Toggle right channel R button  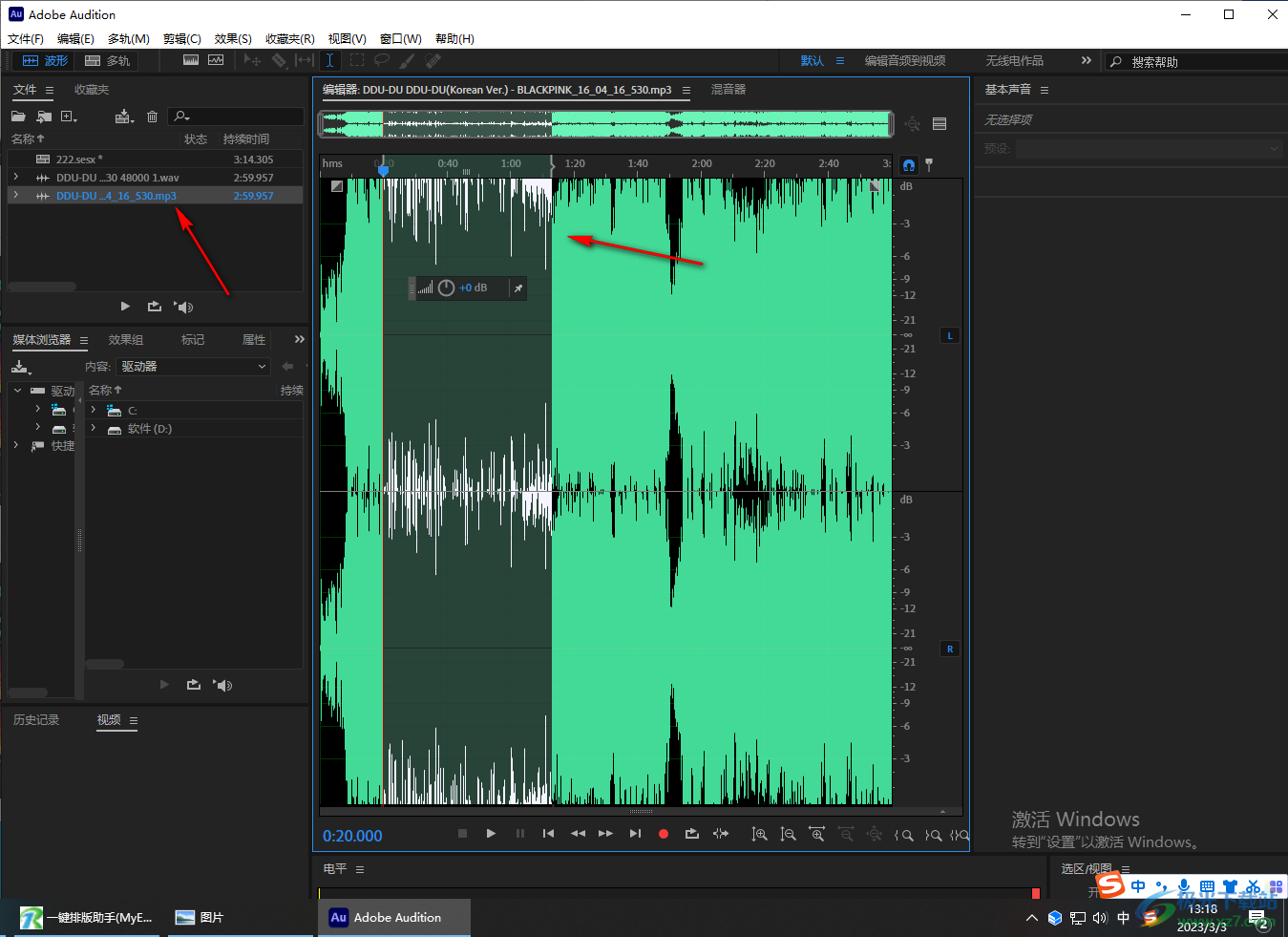click(950, 649)
